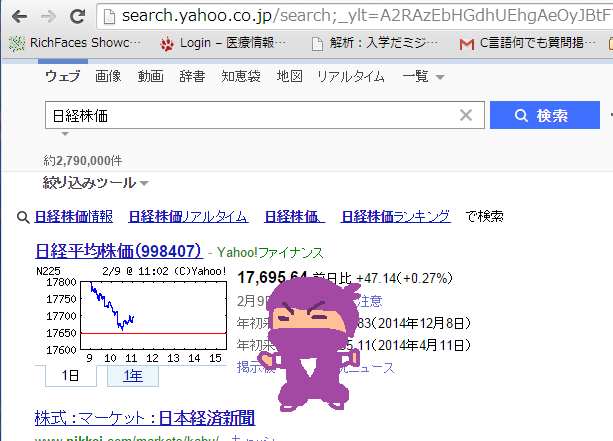Click the browser back arrow
The height and width of the screenshot is (441, 613).
pos(20,16)
